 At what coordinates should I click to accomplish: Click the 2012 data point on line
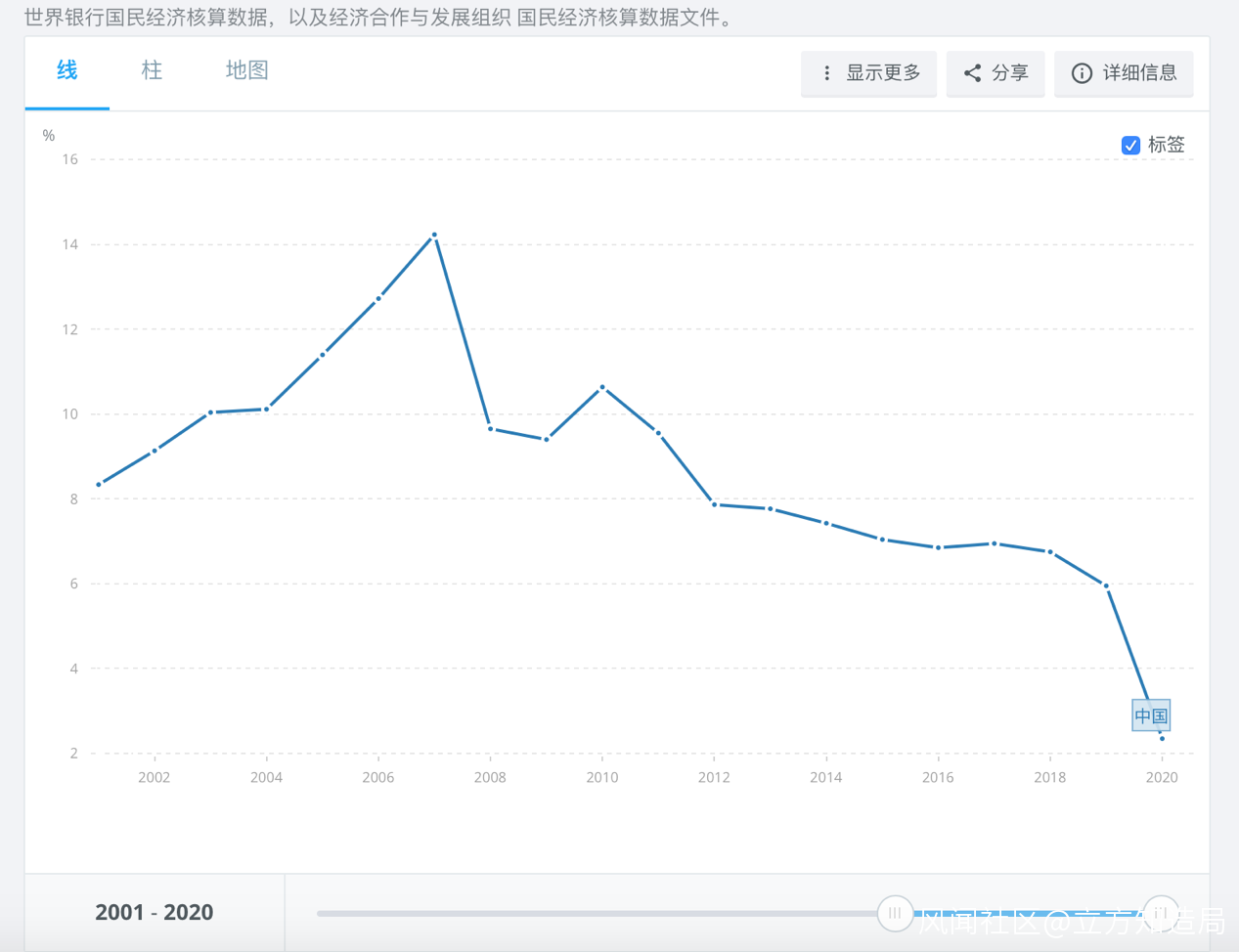714,504
